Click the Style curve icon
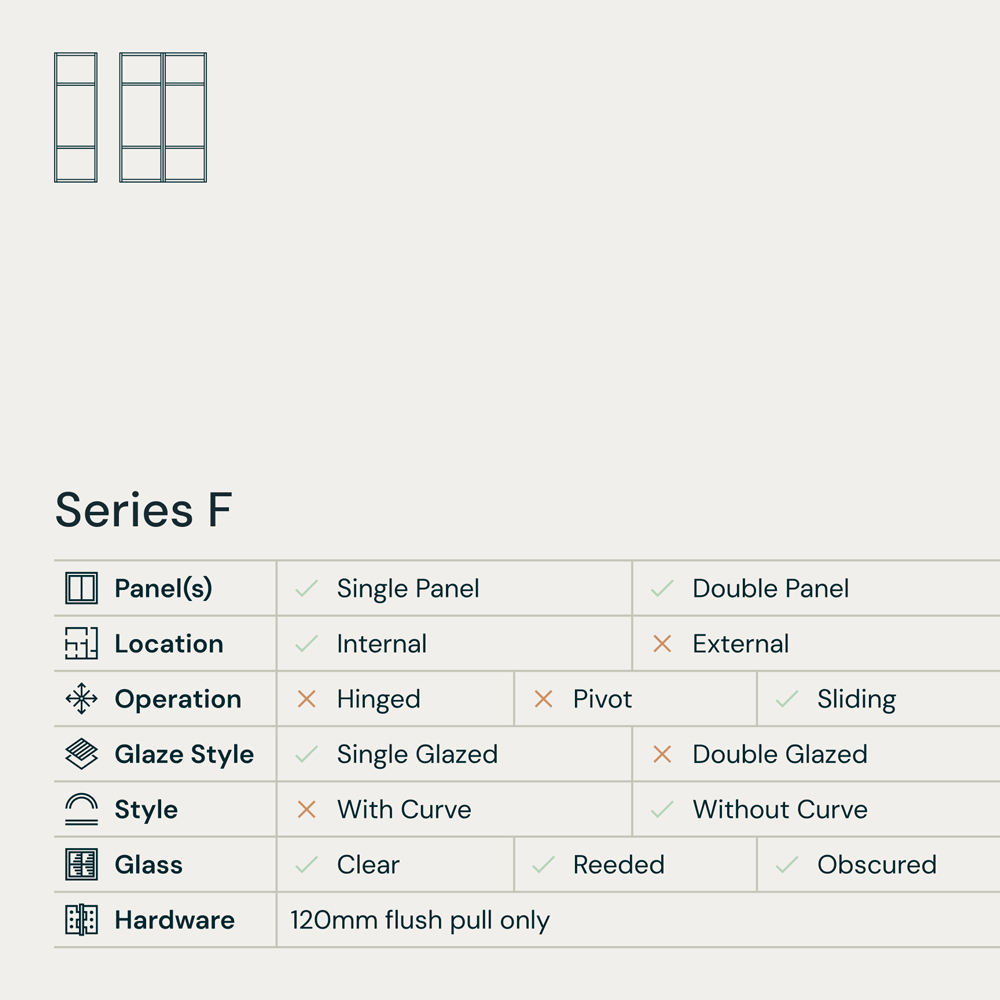This screenshot has width=1000, height=1000. point(81,809)
